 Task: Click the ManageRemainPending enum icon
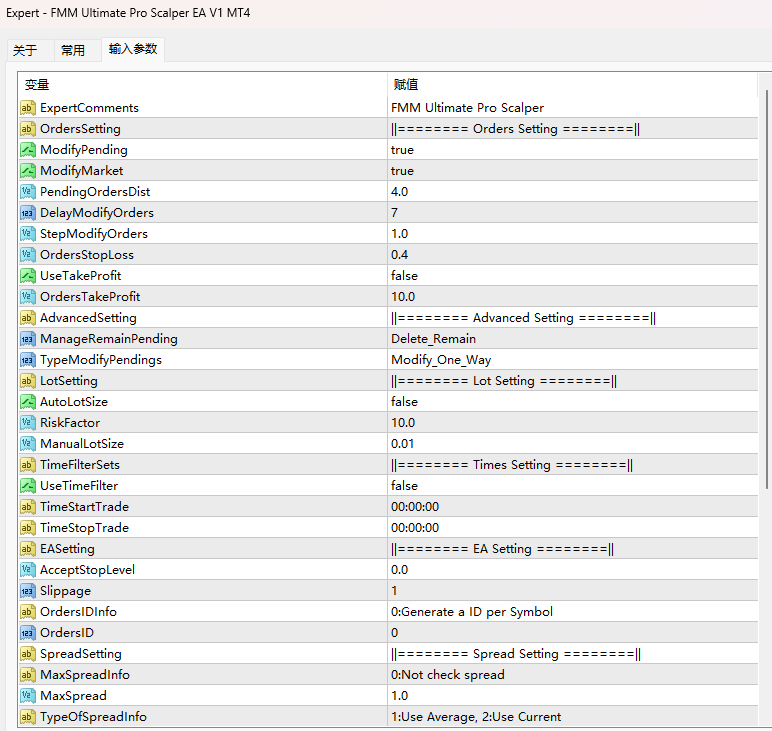pyautogui.click(x=28, y=339)
